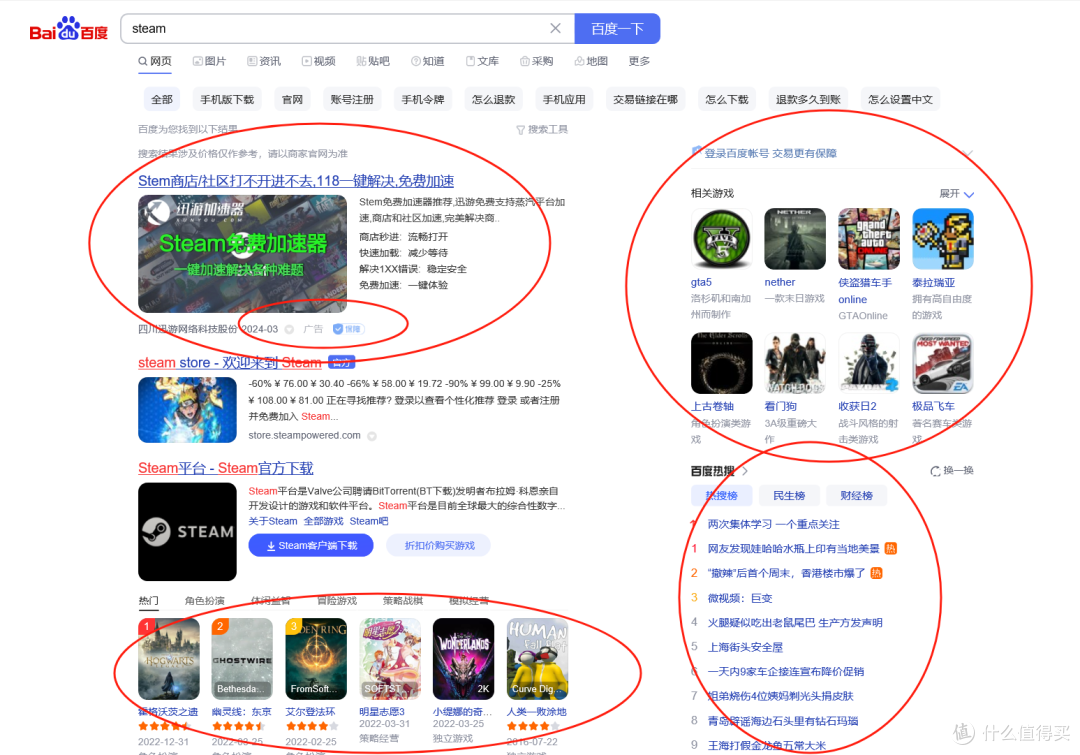The height and width of the screenshot is (755, 1080).
Task: Select the 网页 tab
Action: (155, 61)
